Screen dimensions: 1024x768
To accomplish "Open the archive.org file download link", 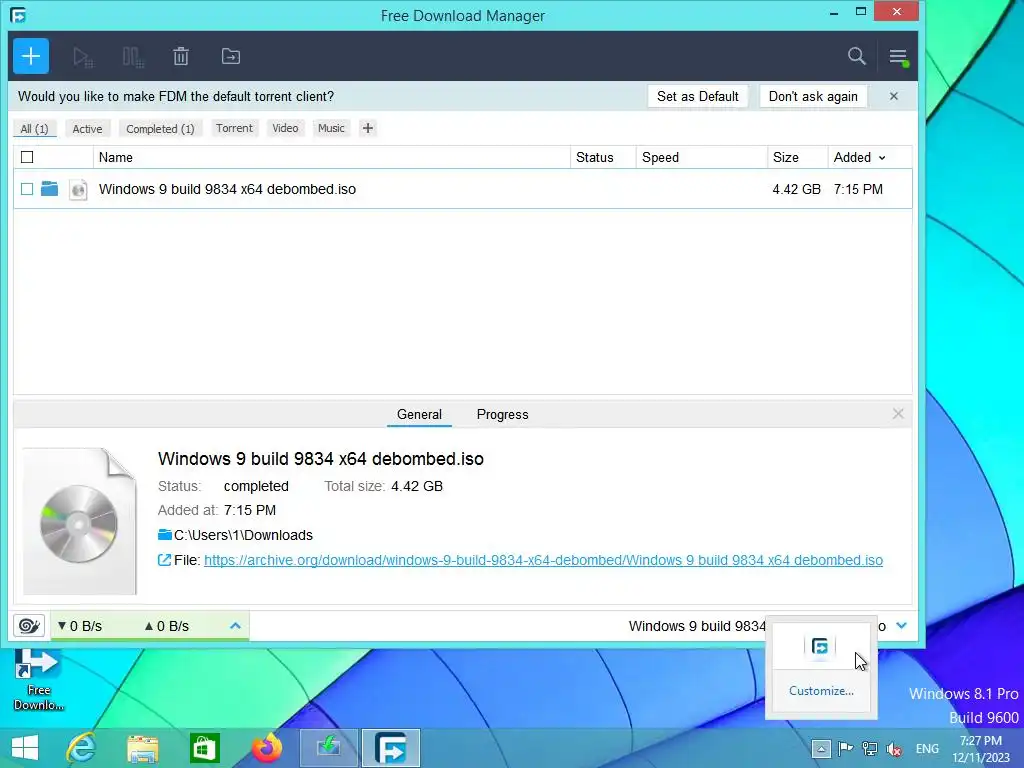I will [543, 560].
